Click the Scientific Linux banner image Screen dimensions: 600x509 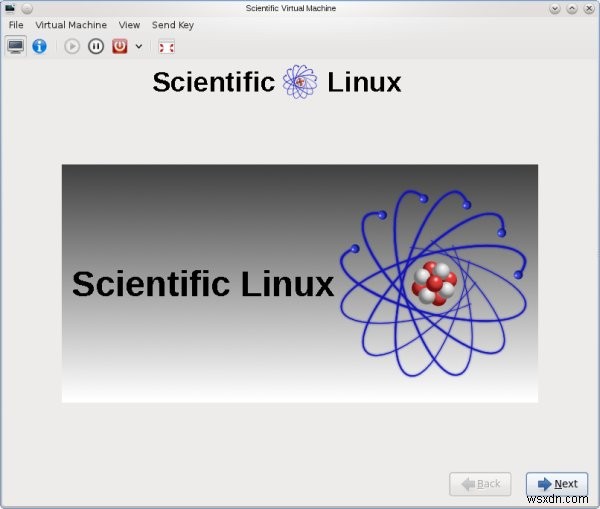300,283
